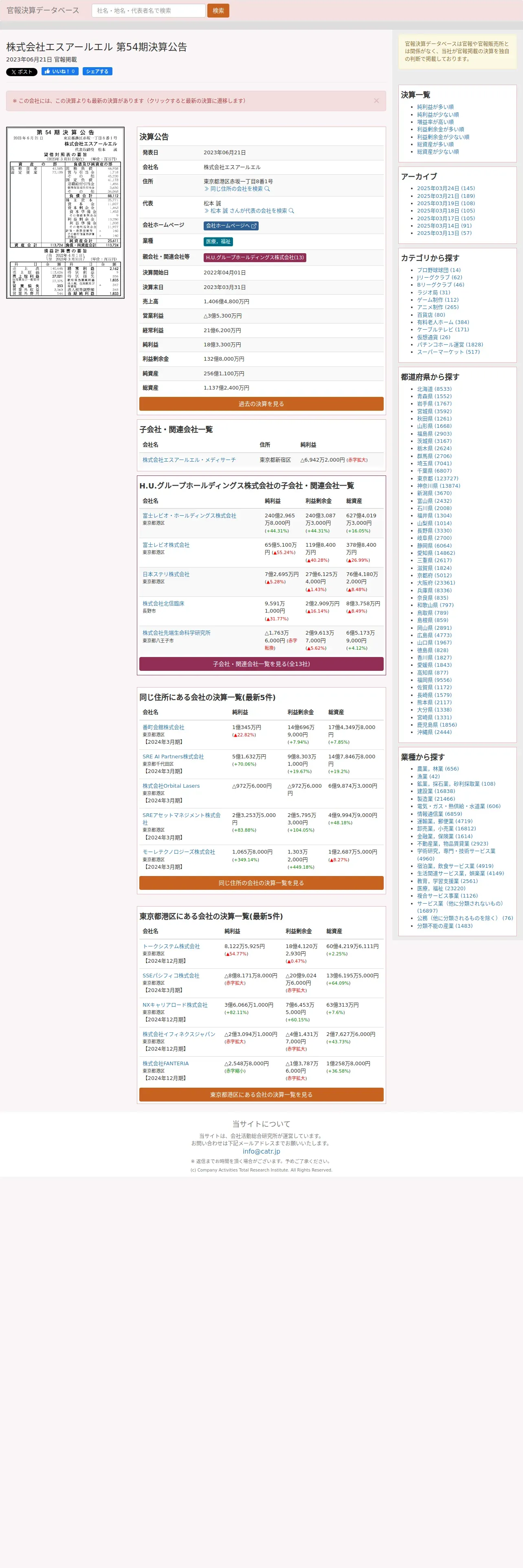Screen dimensions: 523x1568
Task: Search companies represented by 松本 誠
Action: click(249, 210)
